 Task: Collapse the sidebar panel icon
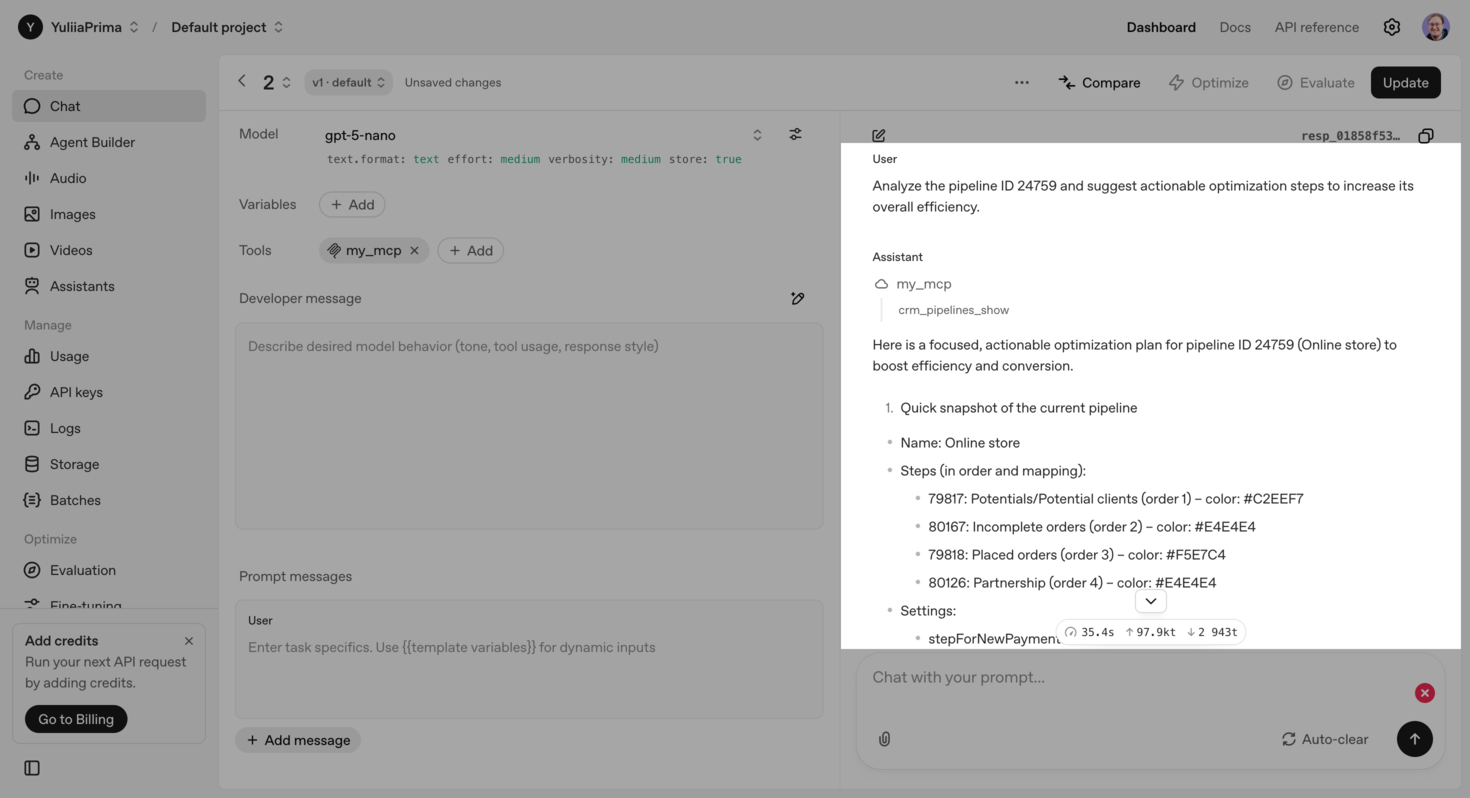click(32, 768)
